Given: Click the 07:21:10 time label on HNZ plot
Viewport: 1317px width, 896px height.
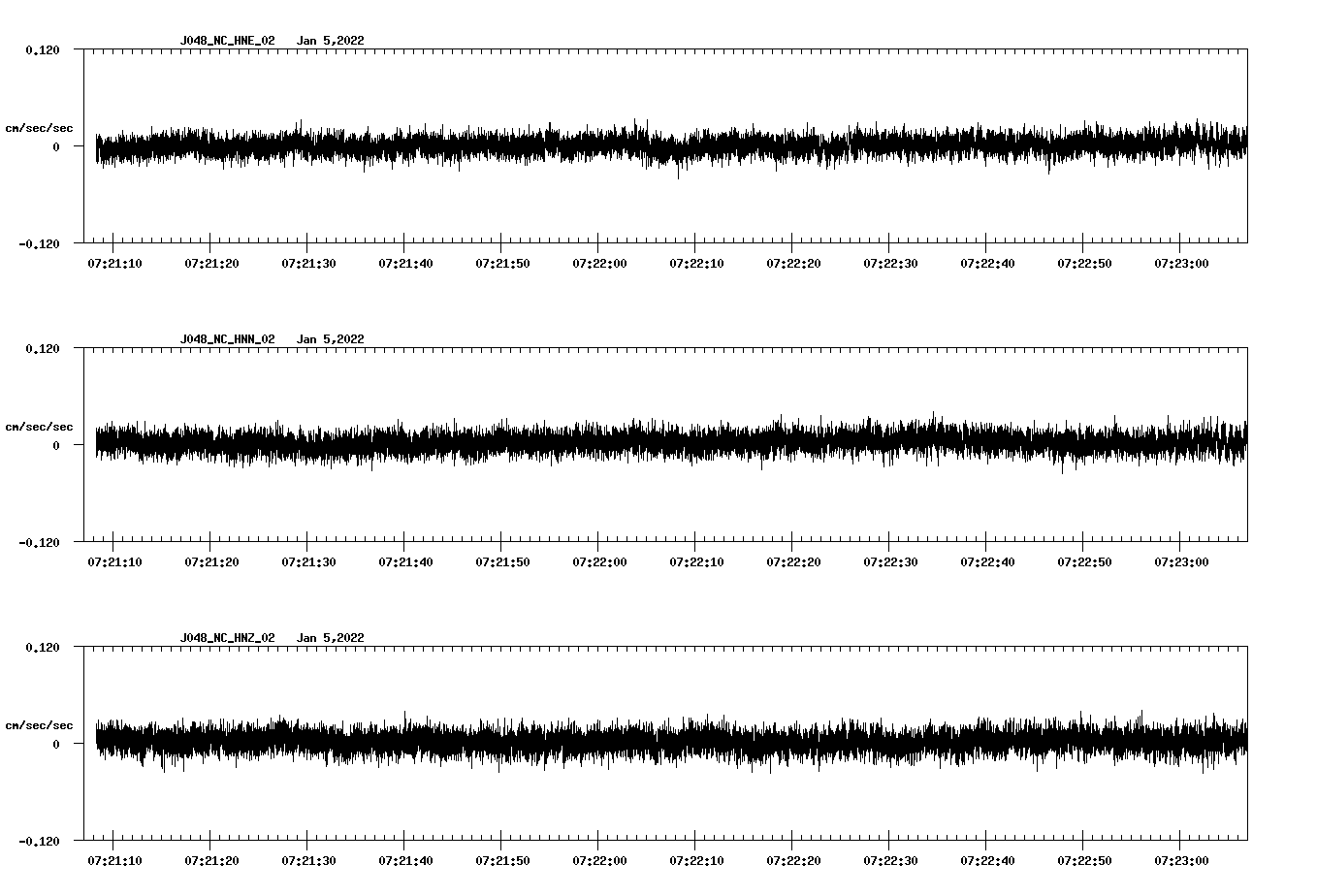Looking at the screenshot, I should (114, 860).
